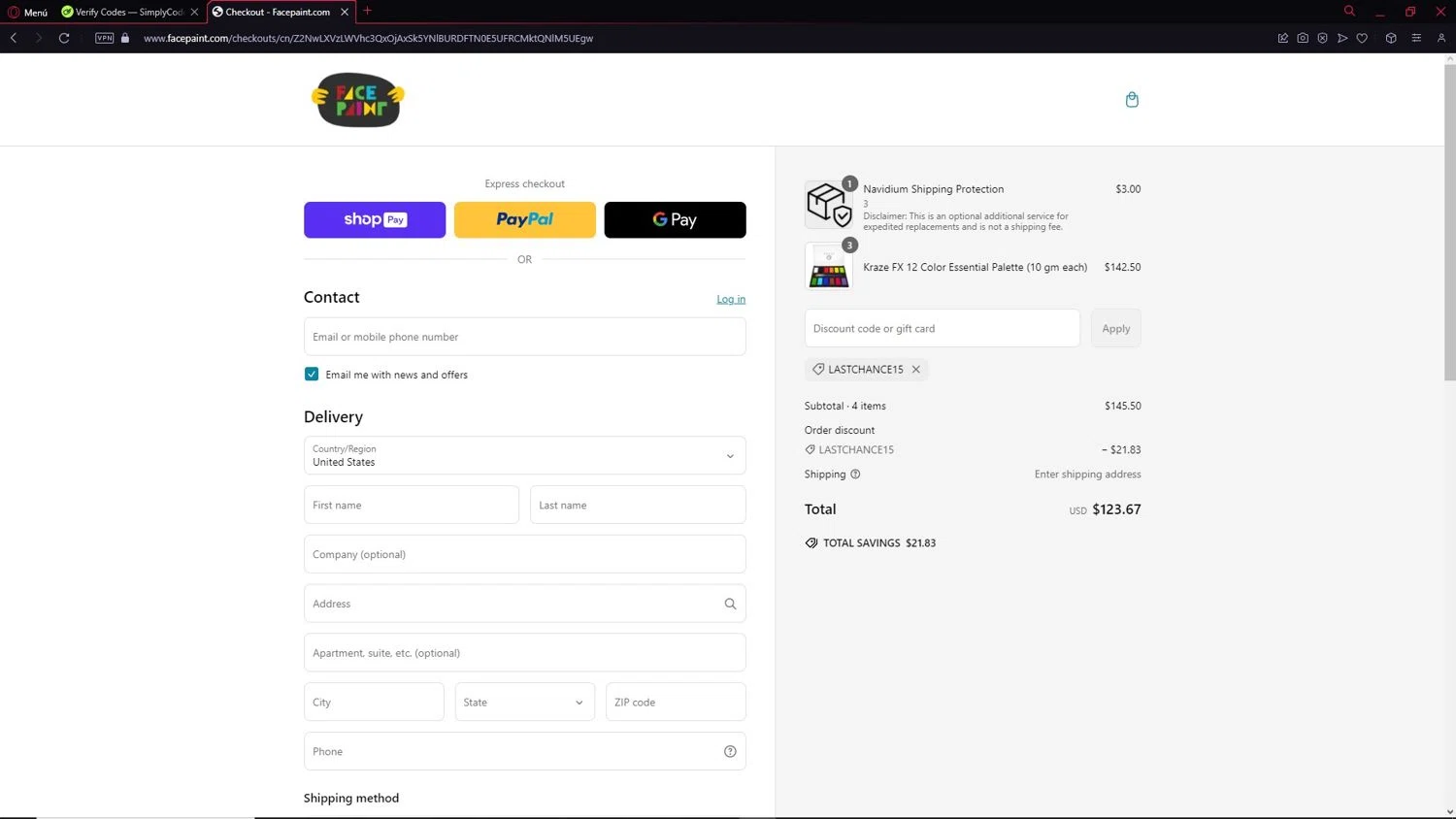The height and width of the screenshot is (819, 1456).
Task: Bookmark this page with the heart icon
Action: pyautogui.click(x=1362, y=38)
